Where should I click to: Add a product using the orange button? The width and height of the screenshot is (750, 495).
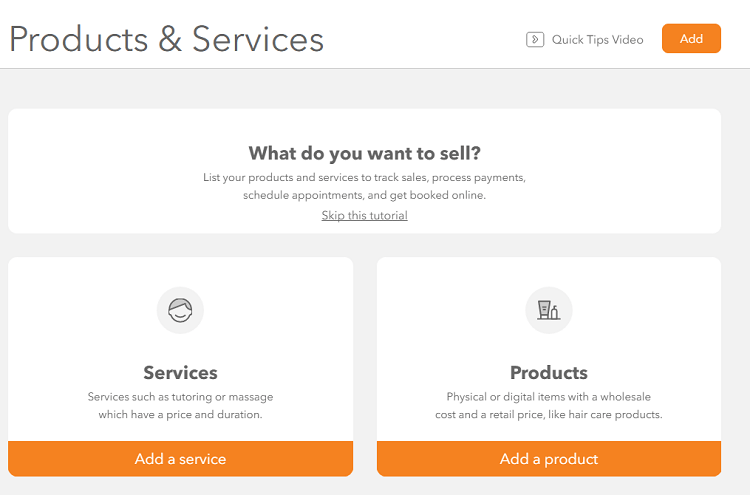pyautogui.click(x=549, y=459)
